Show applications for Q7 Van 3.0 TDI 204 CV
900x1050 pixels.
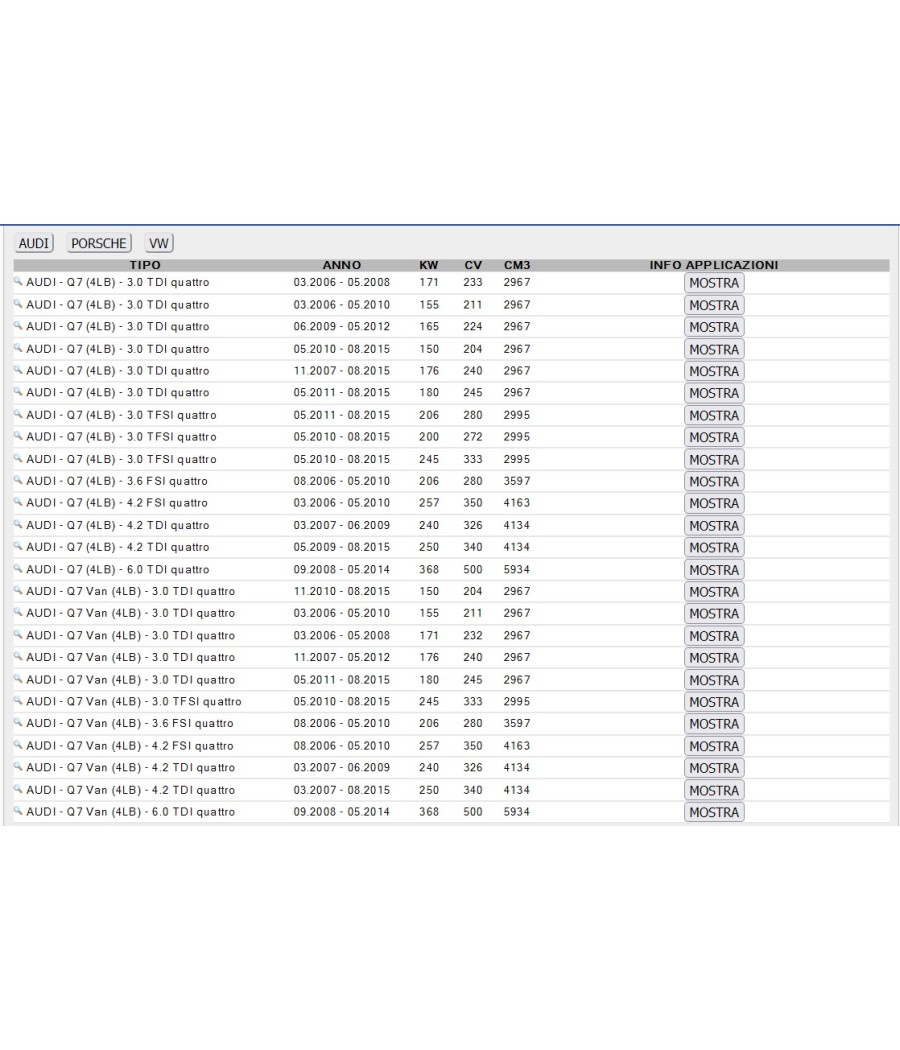pos(714,592)
